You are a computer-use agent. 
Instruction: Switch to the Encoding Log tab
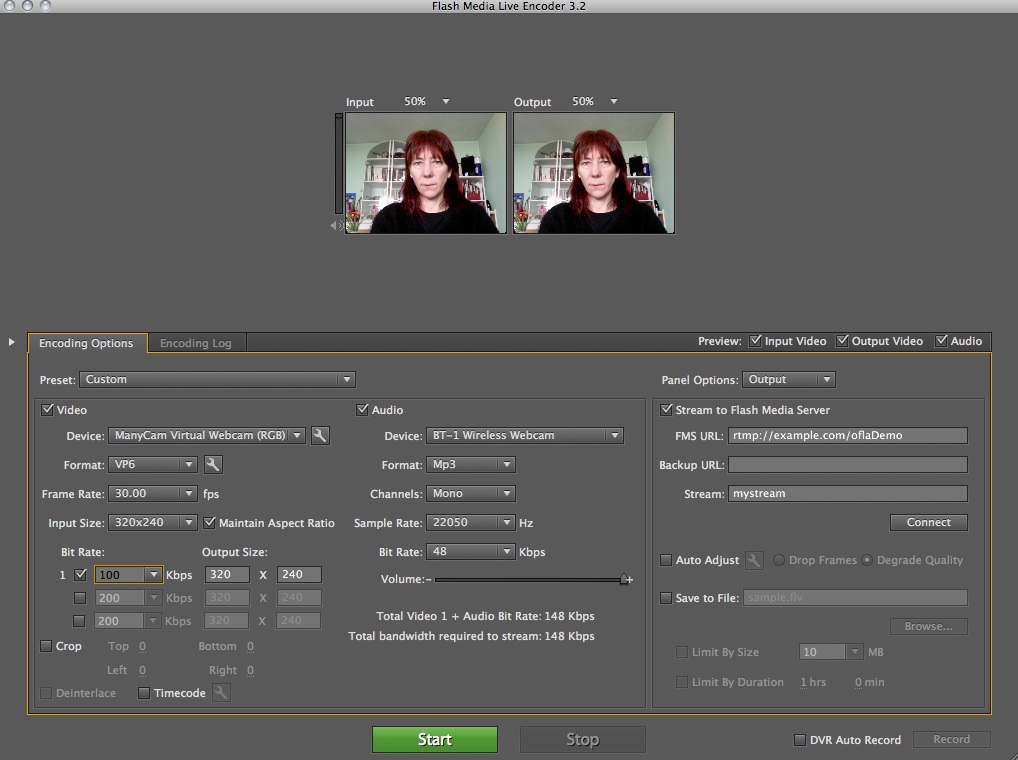pyautogui.click(x=196, y=343)
